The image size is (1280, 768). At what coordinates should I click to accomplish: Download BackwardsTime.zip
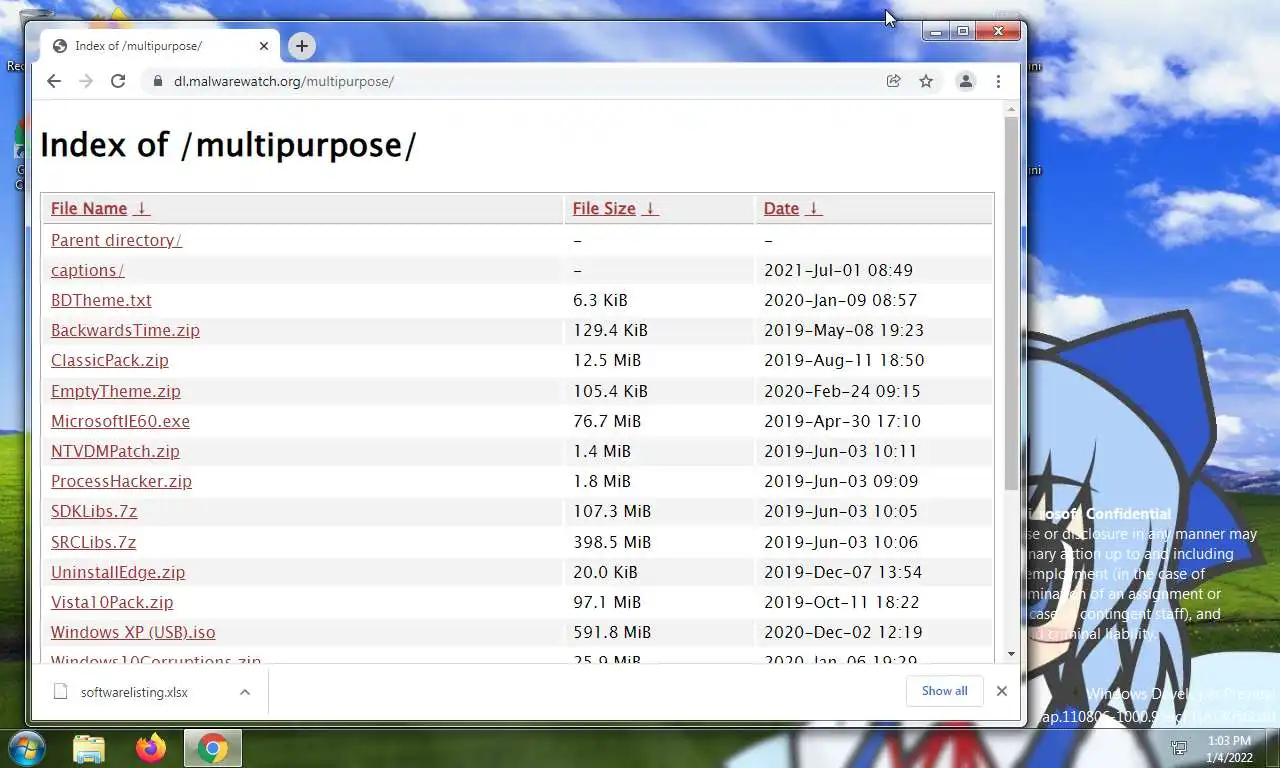tap(125, 330)
